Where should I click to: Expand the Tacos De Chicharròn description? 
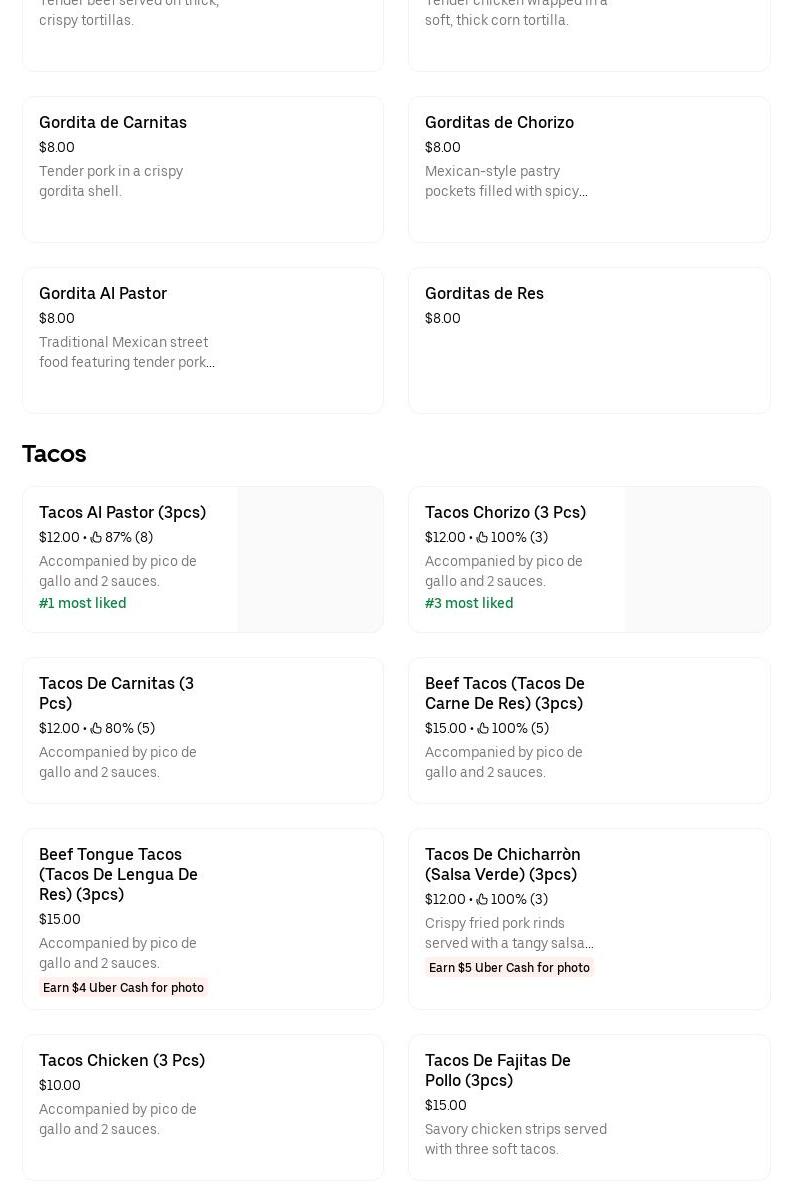coord(509,933)
